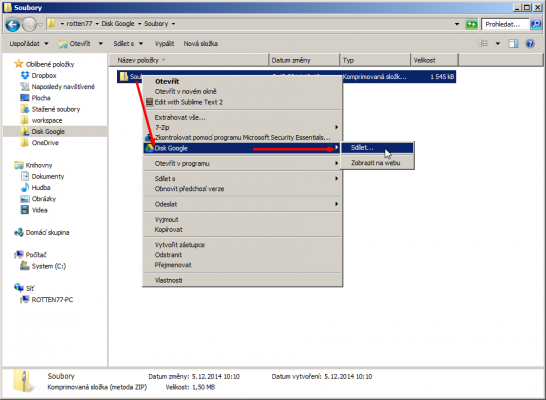The width and height of the screenshot is (546, 400).
Task: Click the Otevřít toolbar button
Action: [75, 44]
